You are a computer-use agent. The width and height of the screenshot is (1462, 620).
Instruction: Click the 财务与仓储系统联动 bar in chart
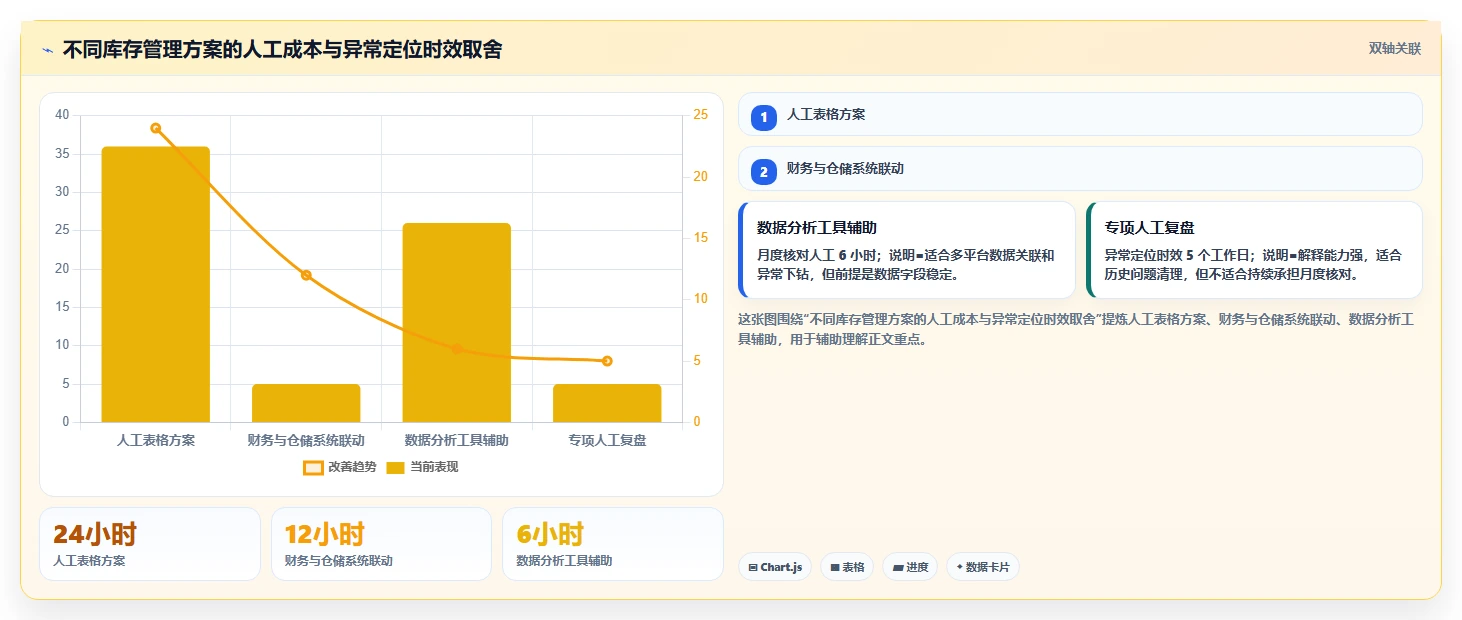click(306, 403)
